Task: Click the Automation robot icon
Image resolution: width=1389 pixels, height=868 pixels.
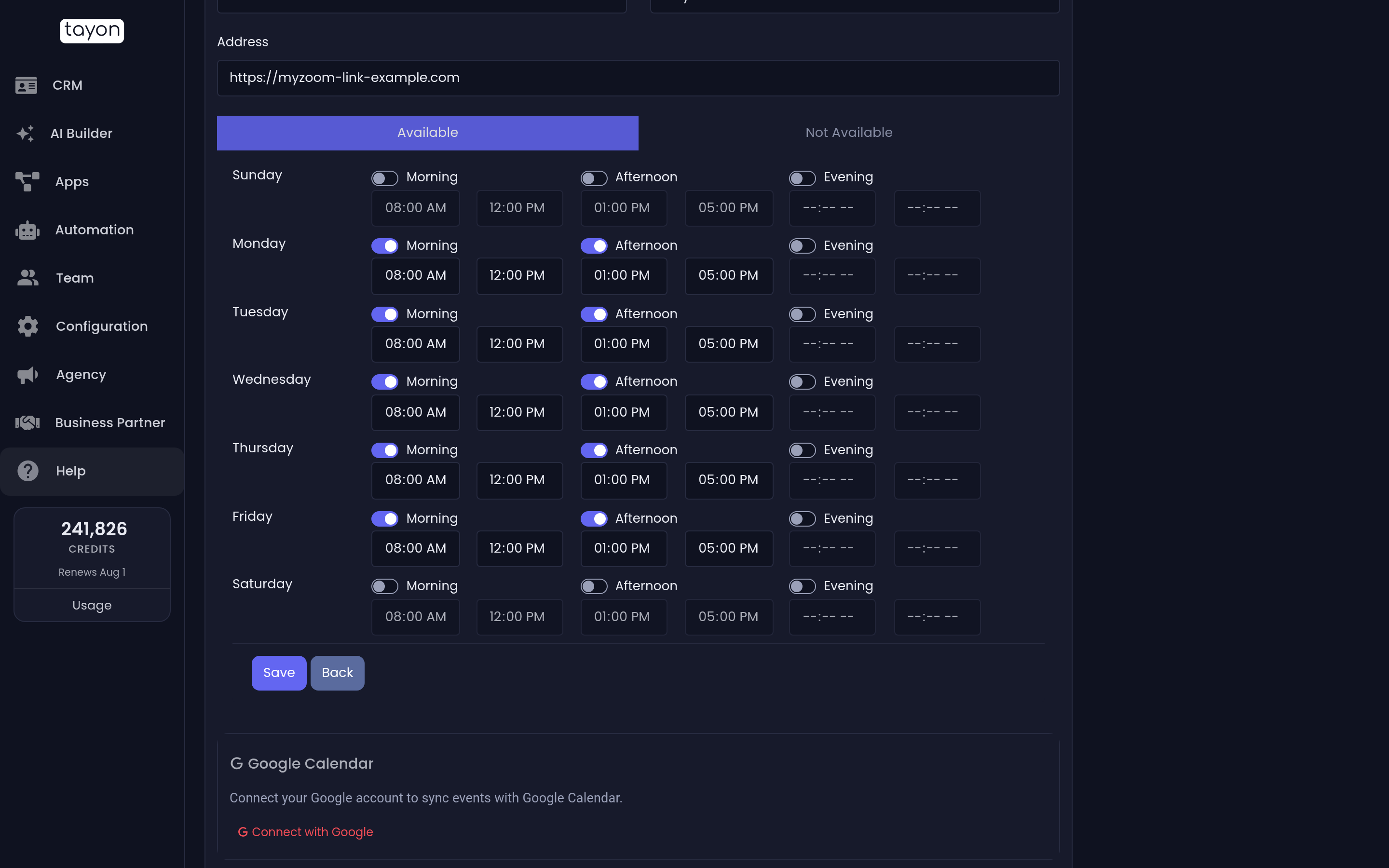Action: [27, 230]
